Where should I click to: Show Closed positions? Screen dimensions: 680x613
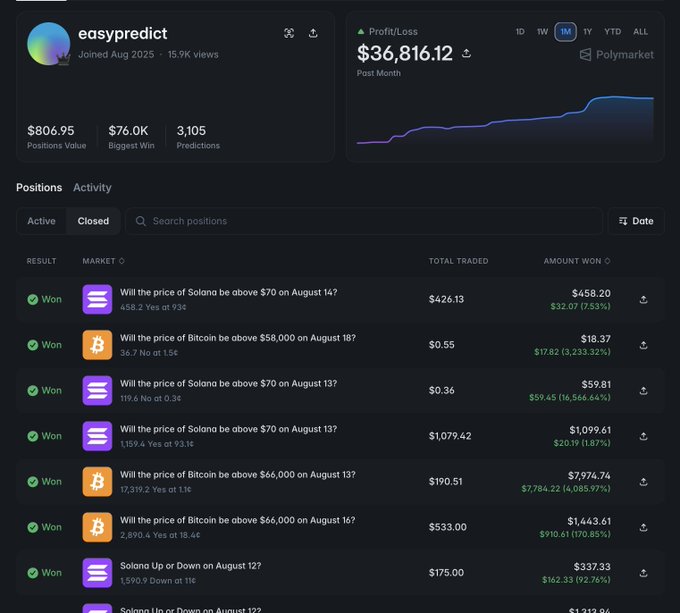[x=93, y=221]
